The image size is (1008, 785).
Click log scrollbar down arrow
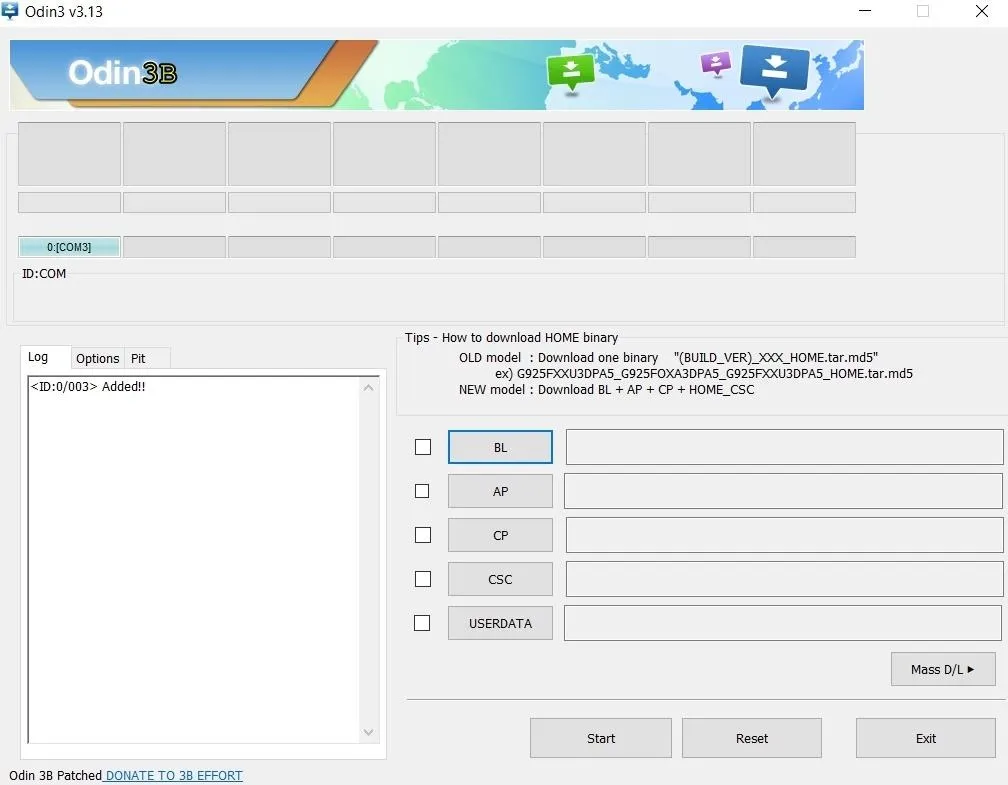coord(368,732)
